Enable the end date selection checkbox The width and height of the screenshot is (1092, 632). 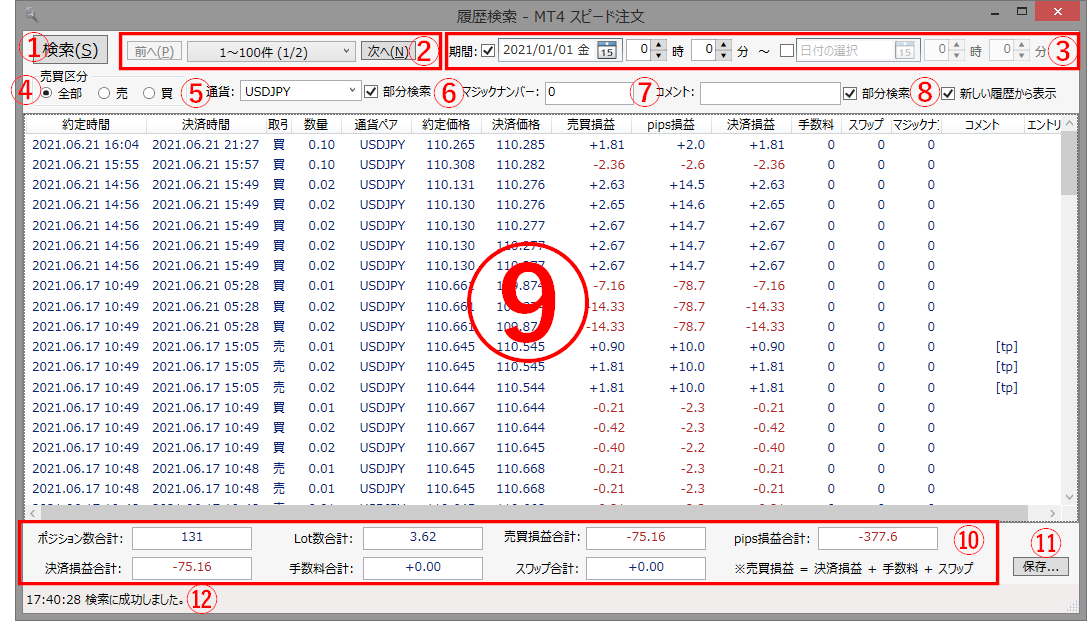pos(786,51)
